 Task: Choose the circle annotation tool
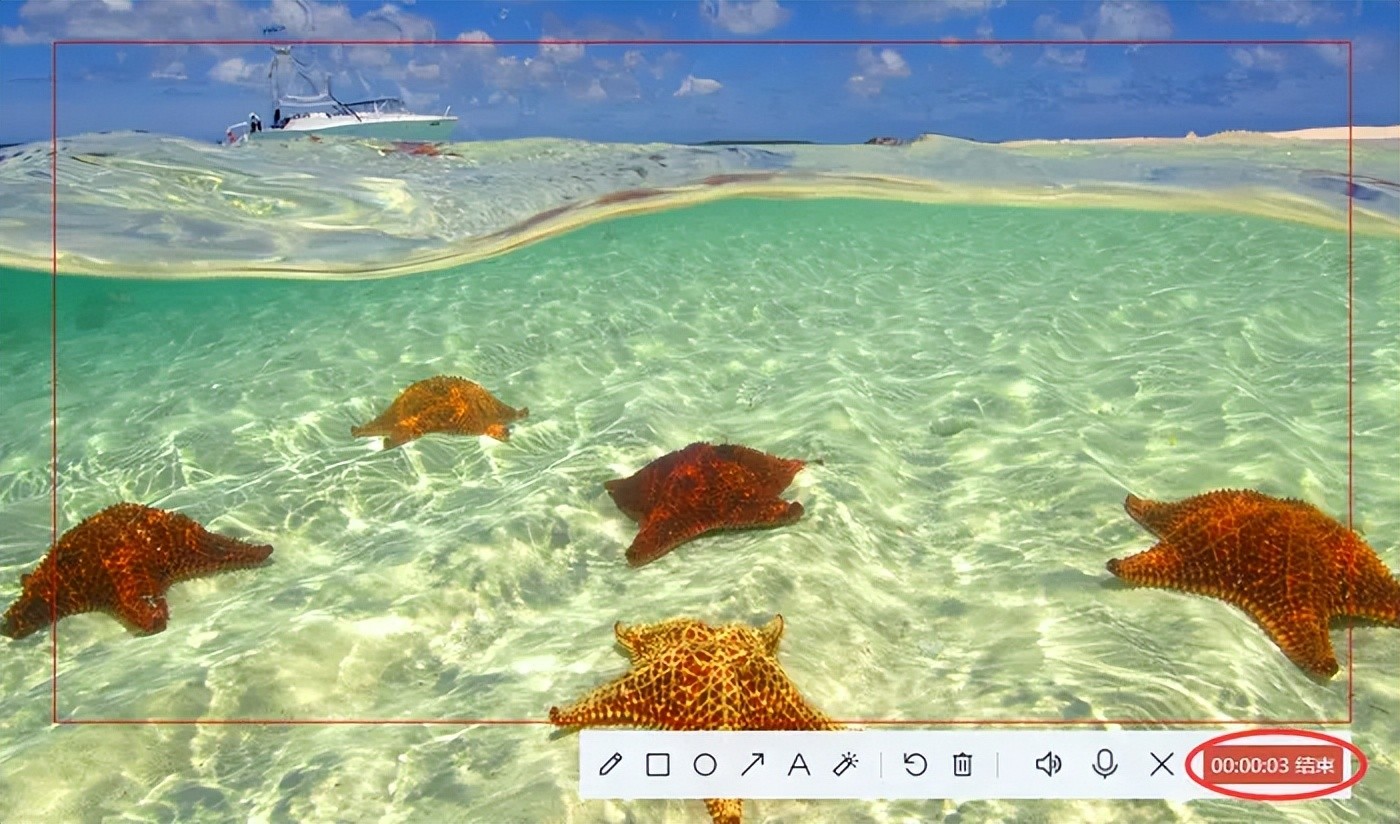(x=705, y=765)
